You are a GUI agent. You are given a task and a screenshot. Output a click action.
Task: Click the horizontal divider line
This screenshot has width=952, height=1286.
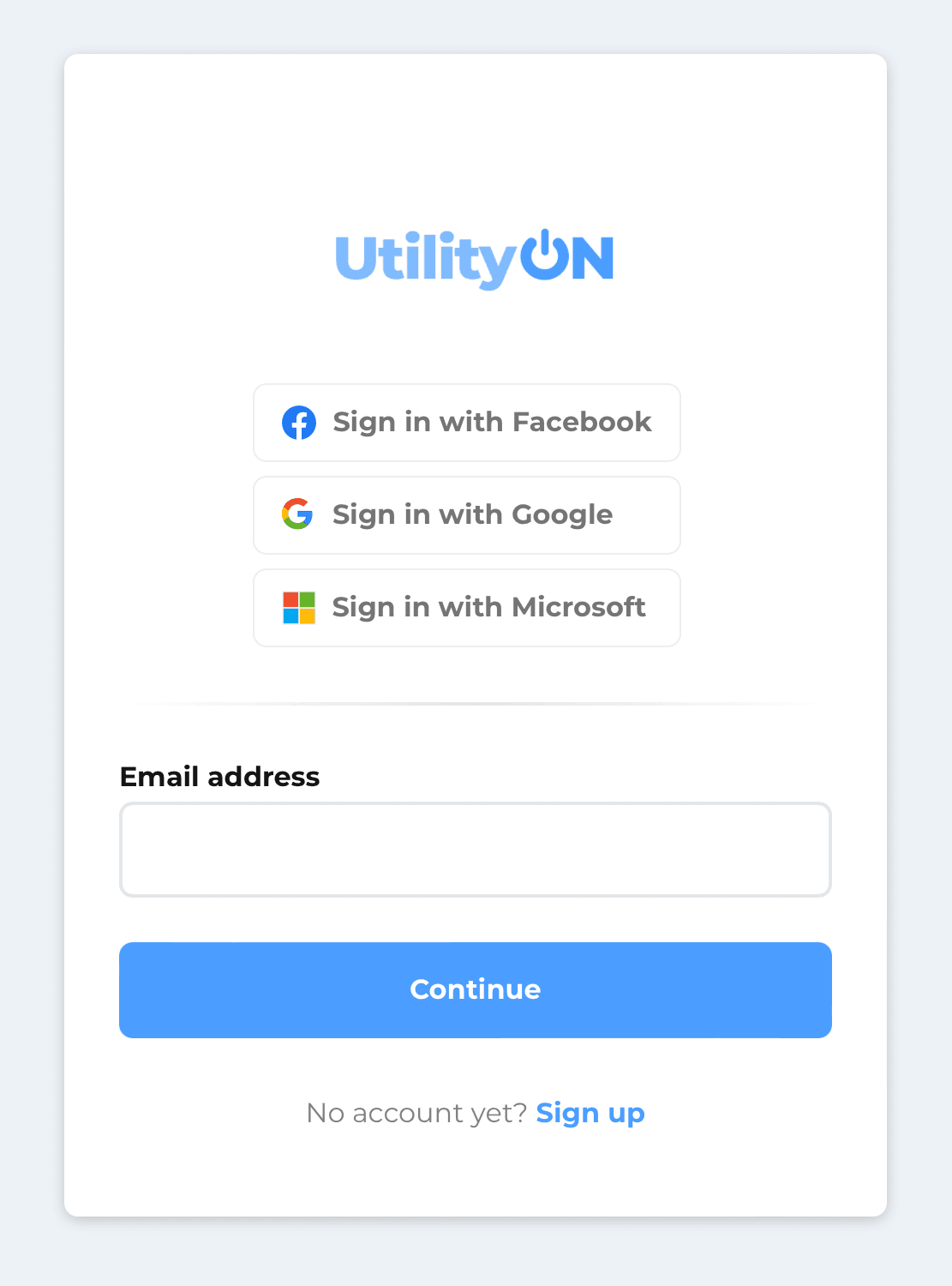click(476, 704)
